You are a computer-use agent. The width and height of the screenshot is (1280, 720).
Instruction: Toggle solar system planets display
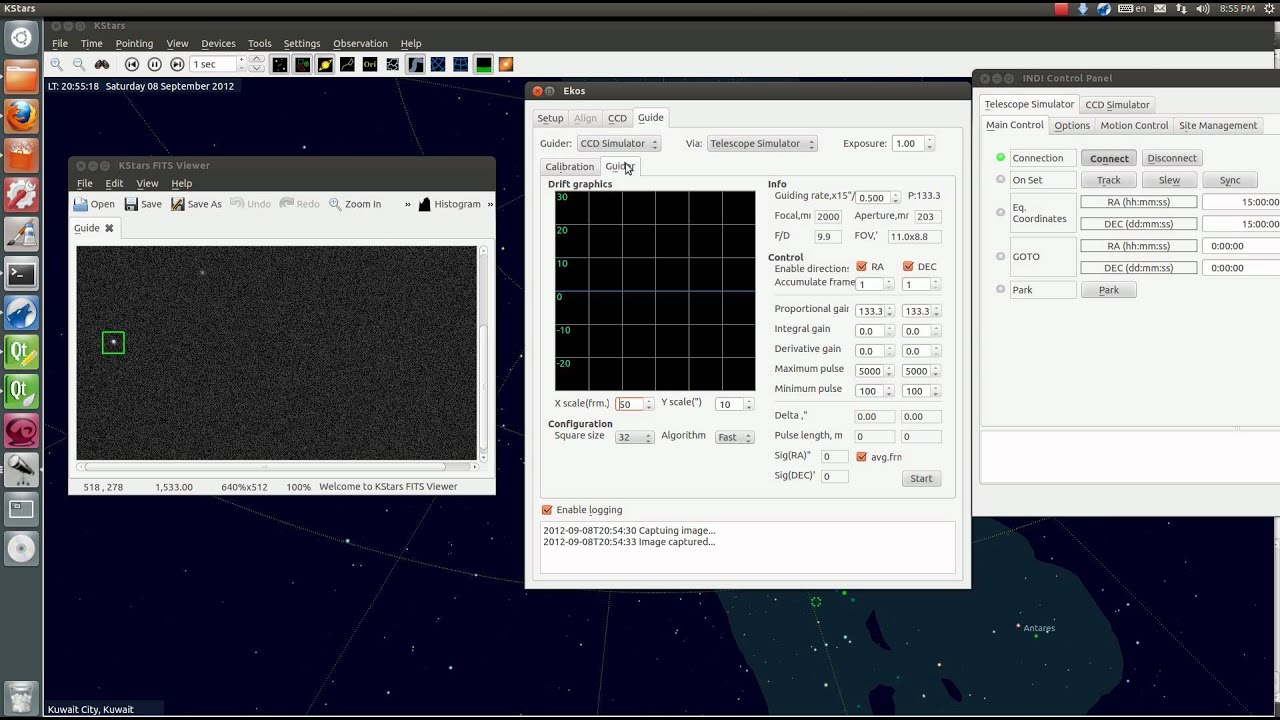[x=325, y=64]
